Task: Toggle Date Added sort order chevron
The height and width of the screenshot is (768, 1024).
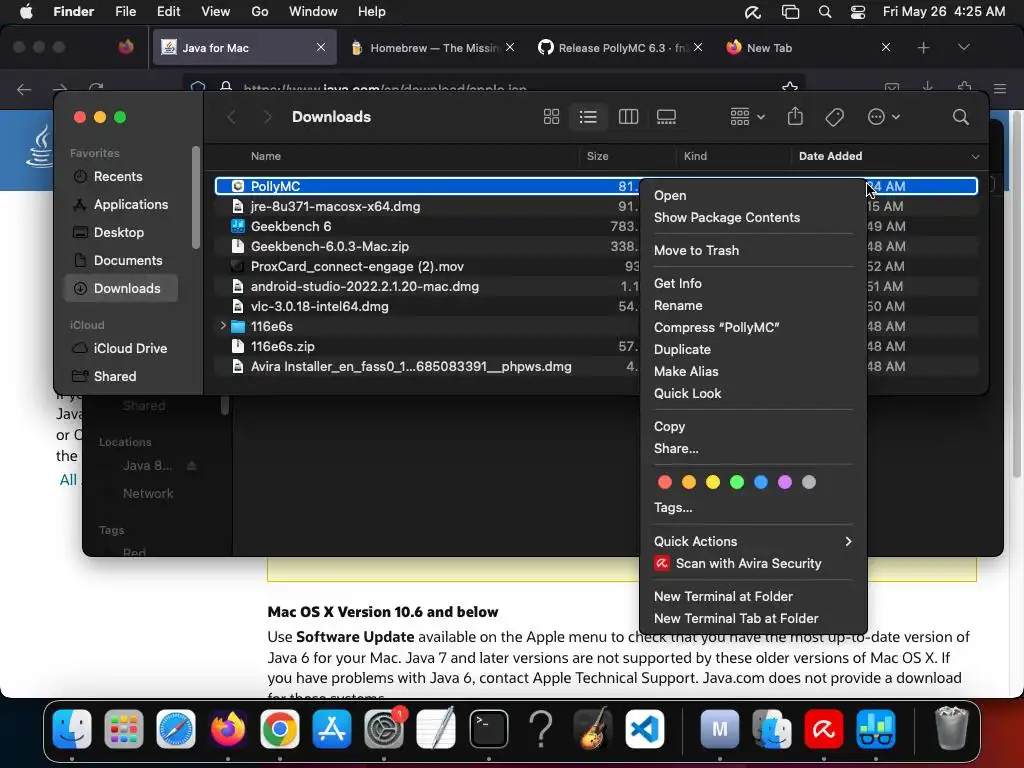Action: pos(975,156)
